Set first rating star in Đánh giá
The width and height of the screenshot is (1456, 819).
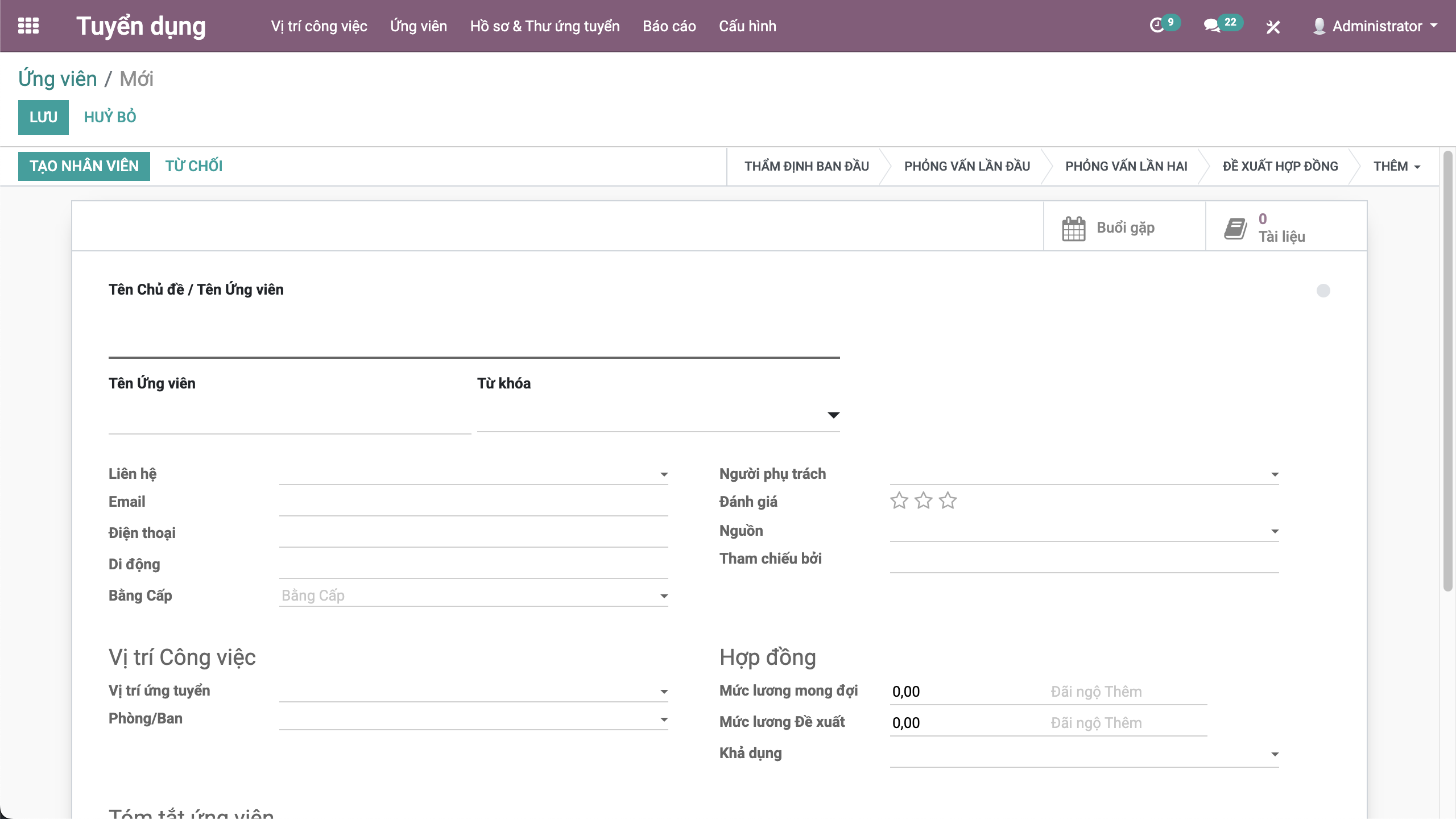click(899, 501)
